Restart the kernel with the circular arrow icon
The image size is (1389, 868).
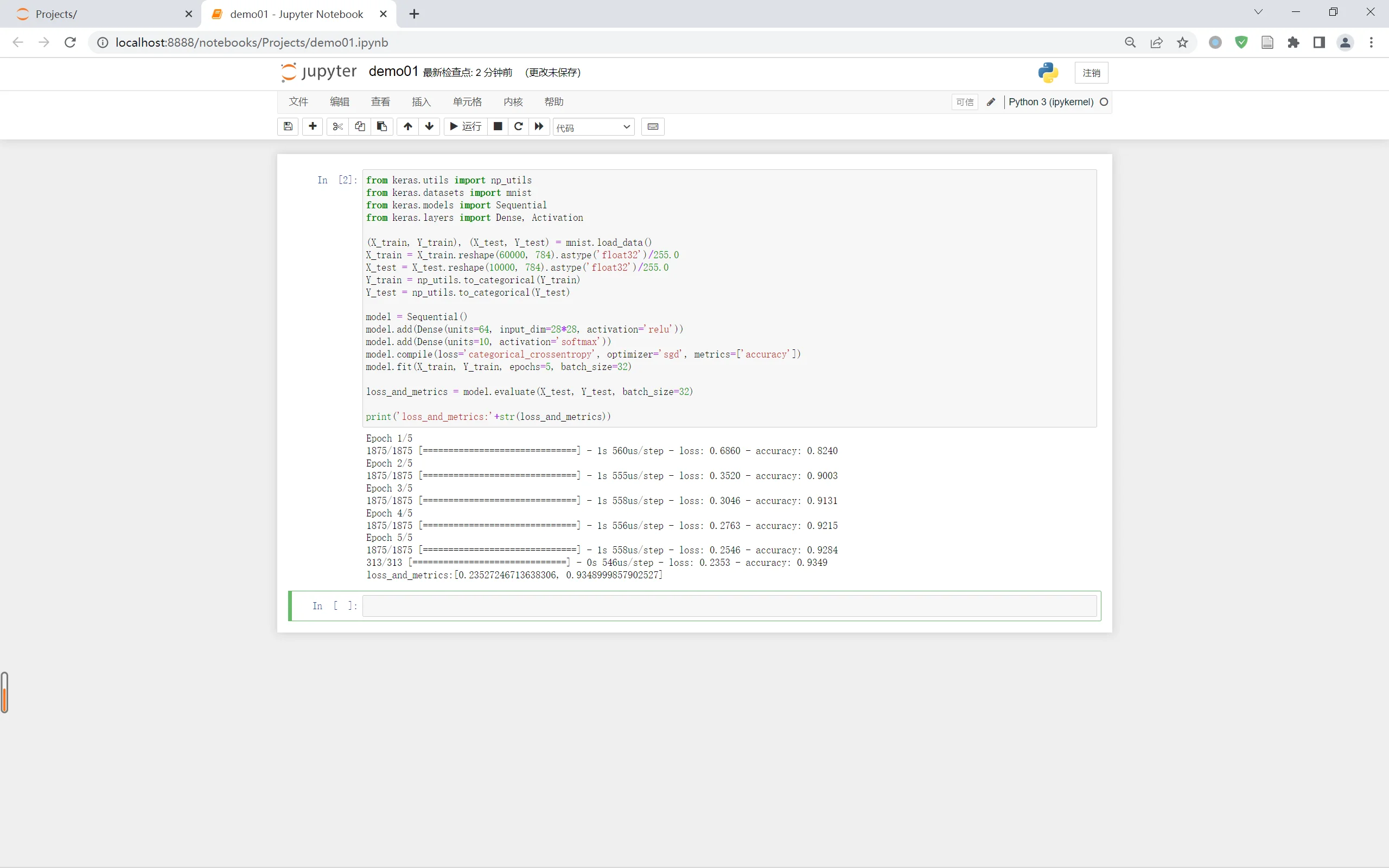518,126
